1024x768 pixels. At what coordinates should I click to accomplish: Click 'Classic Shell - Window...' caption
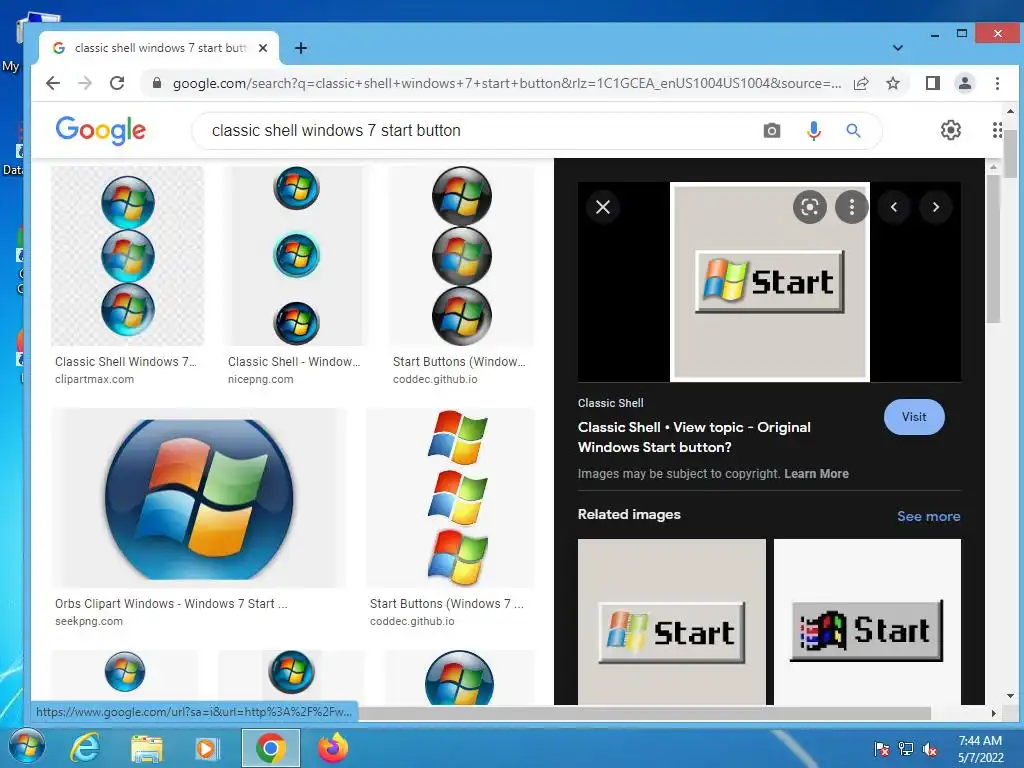click(294, 361)
